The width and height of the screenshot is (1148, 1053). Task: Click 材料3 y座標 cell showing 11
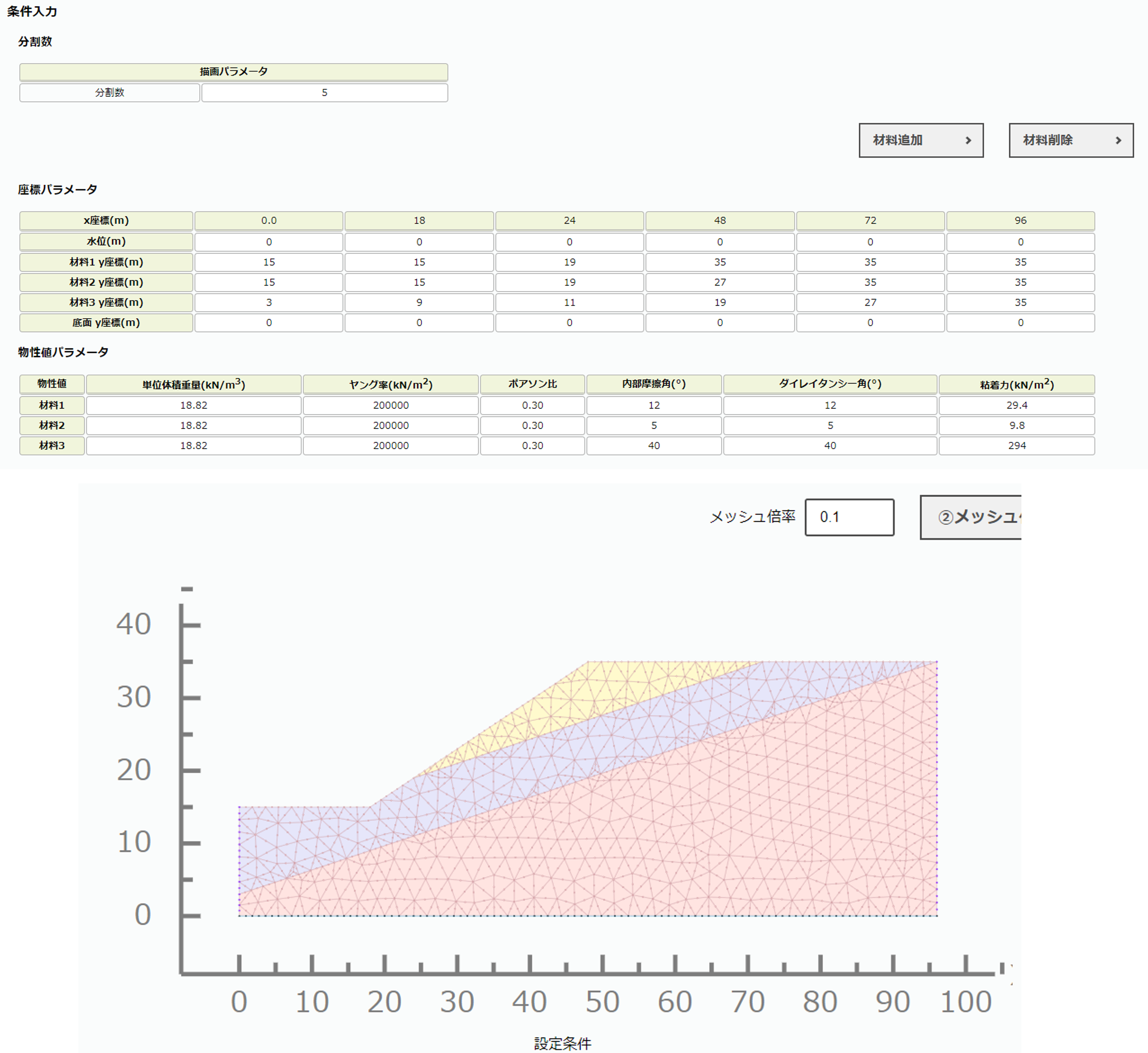(569, 303)
